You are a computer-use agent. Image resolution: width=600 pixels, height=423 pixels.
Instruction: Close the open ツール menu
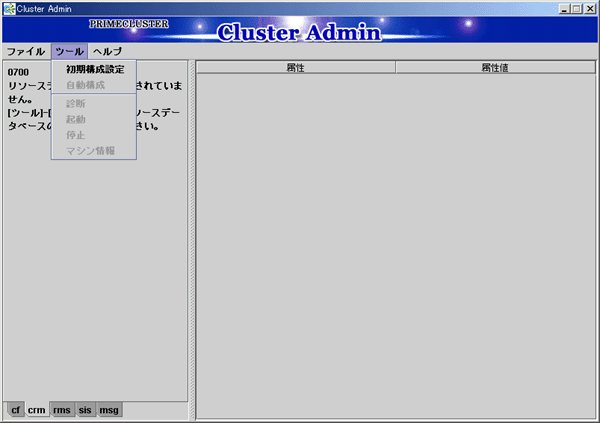pos(69,51)
